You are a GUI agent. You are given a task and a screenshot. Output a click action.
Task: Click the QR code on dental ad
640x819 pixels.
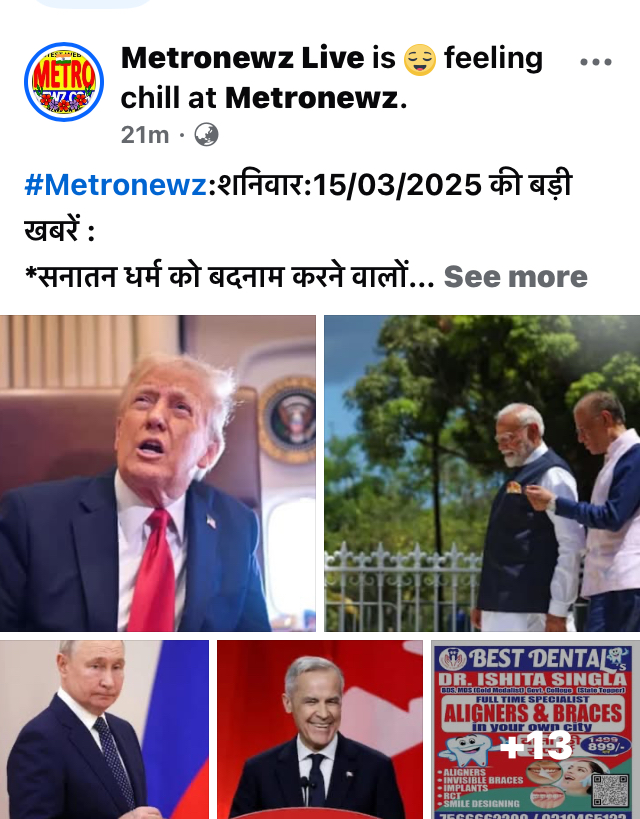pos(610,790)
